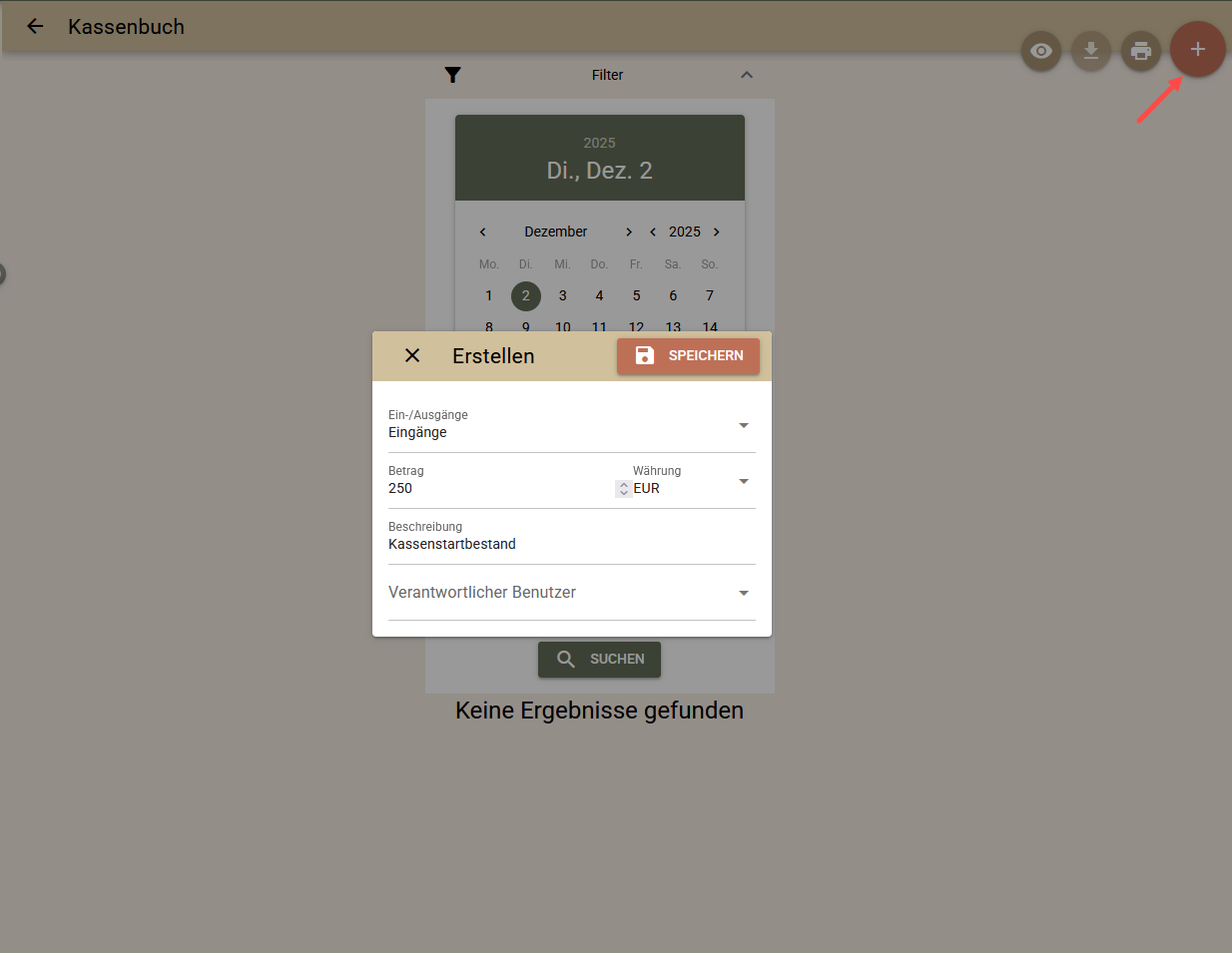The image size is (1232, 953).
Task: Open the Ein-/Ausgänge dropdown
Action: (x=571, y=425)
